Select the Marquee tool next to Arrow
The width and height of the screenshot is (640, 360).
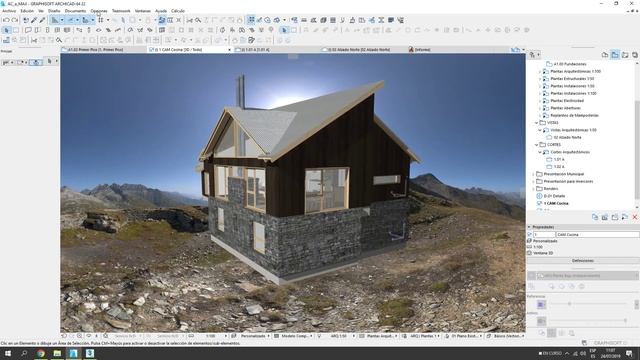tap(16, 30)
